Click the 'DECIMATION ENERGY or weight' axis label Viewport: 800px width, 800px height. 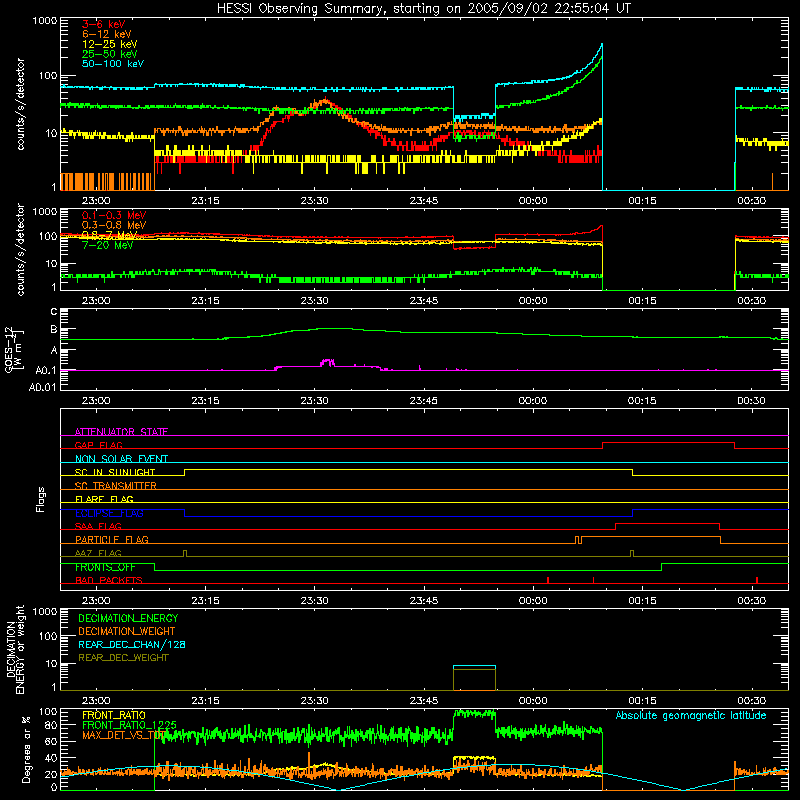[x=15, y=650]
